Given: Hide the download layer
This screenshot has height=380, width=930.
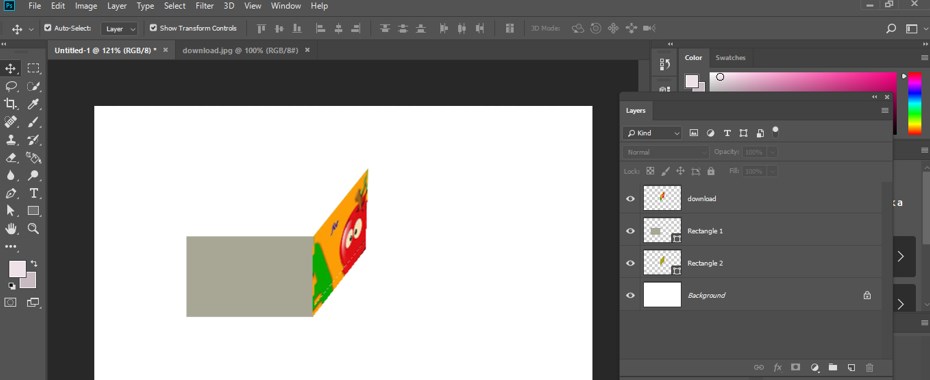Looking at the screenshot, I should pos(630,199).
